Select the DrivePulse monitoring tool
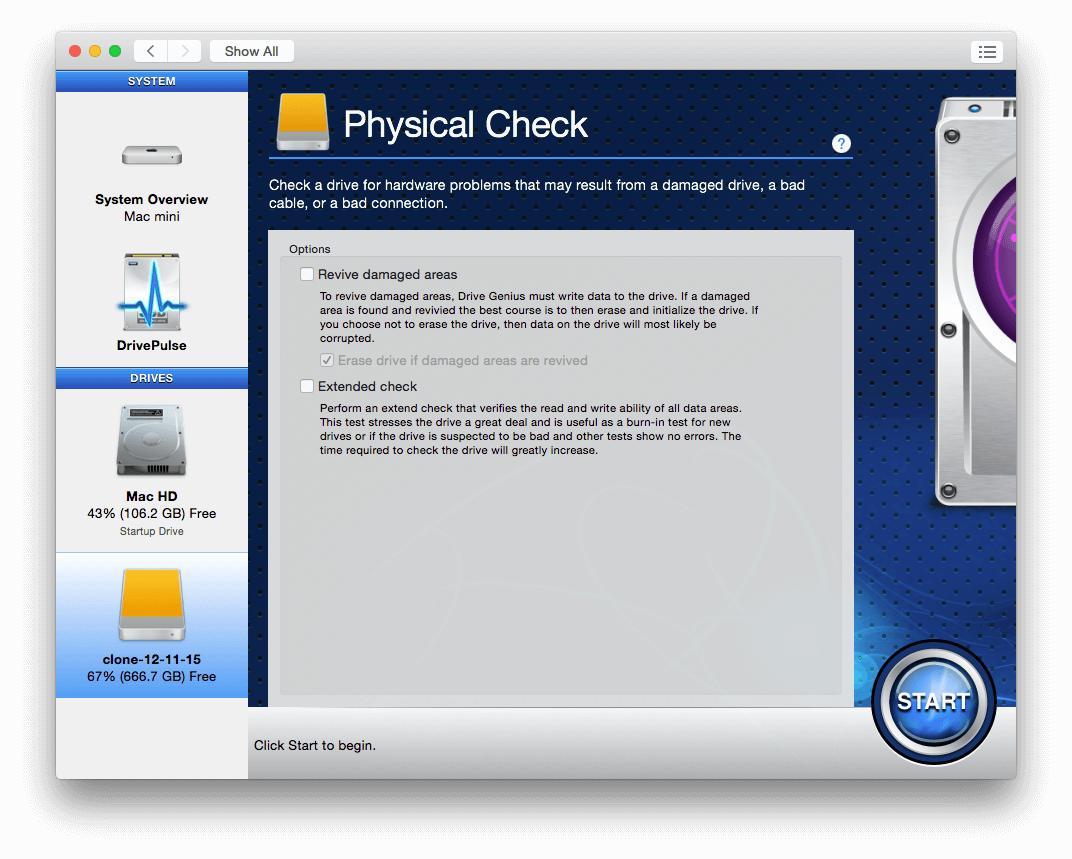This screenshot has height=859, width=1072. pyautogui.click(x=151, y=300)
